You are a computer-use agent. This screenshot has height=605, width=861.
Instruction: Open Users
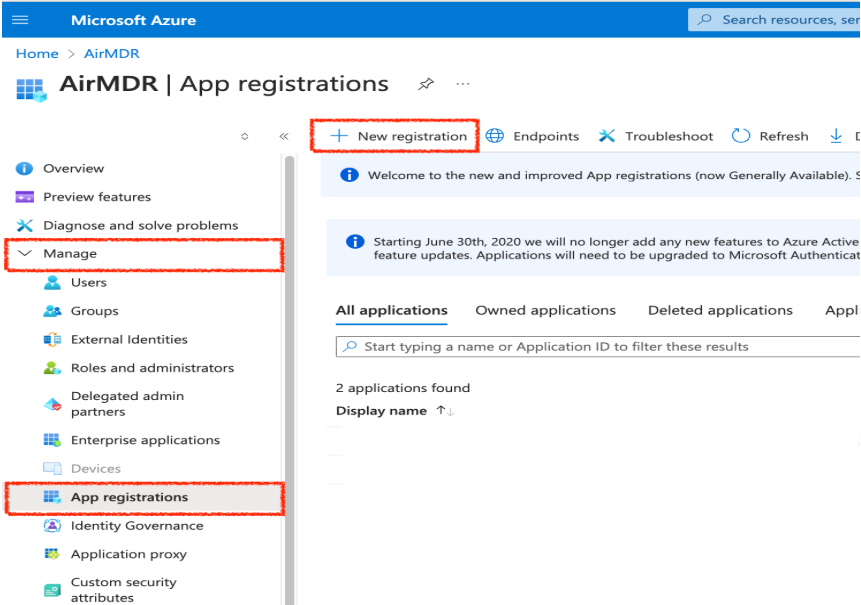88,283
